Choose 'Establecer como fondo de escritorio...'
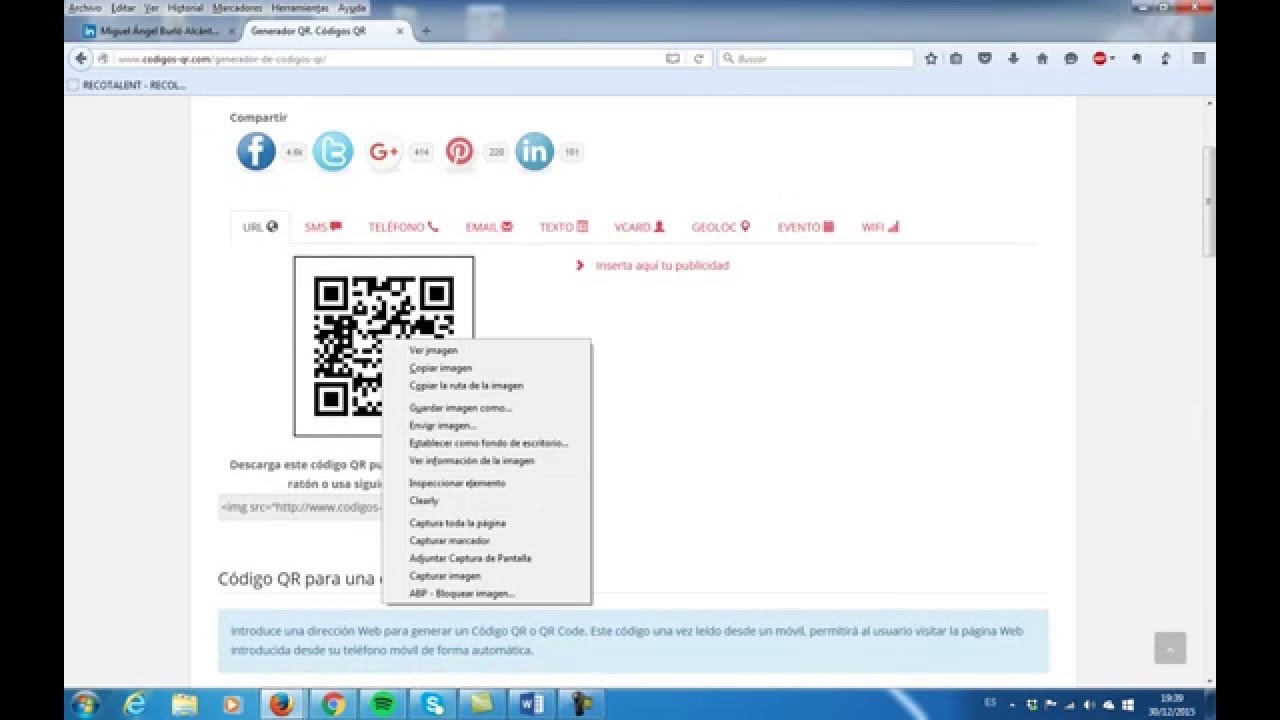Viewport: 1280px width, 720px height. (x=487, y=443)
